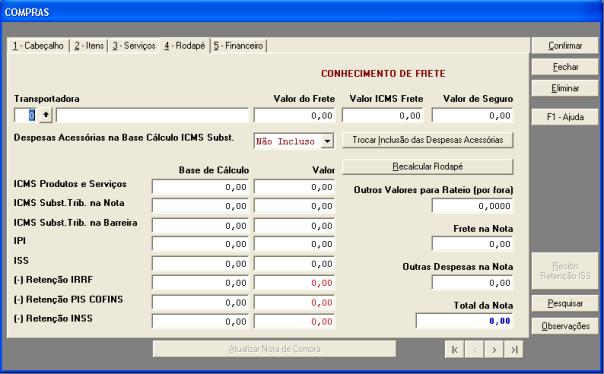
Task: Focus the Transportadora code field
Action: [x=26, y=115]
